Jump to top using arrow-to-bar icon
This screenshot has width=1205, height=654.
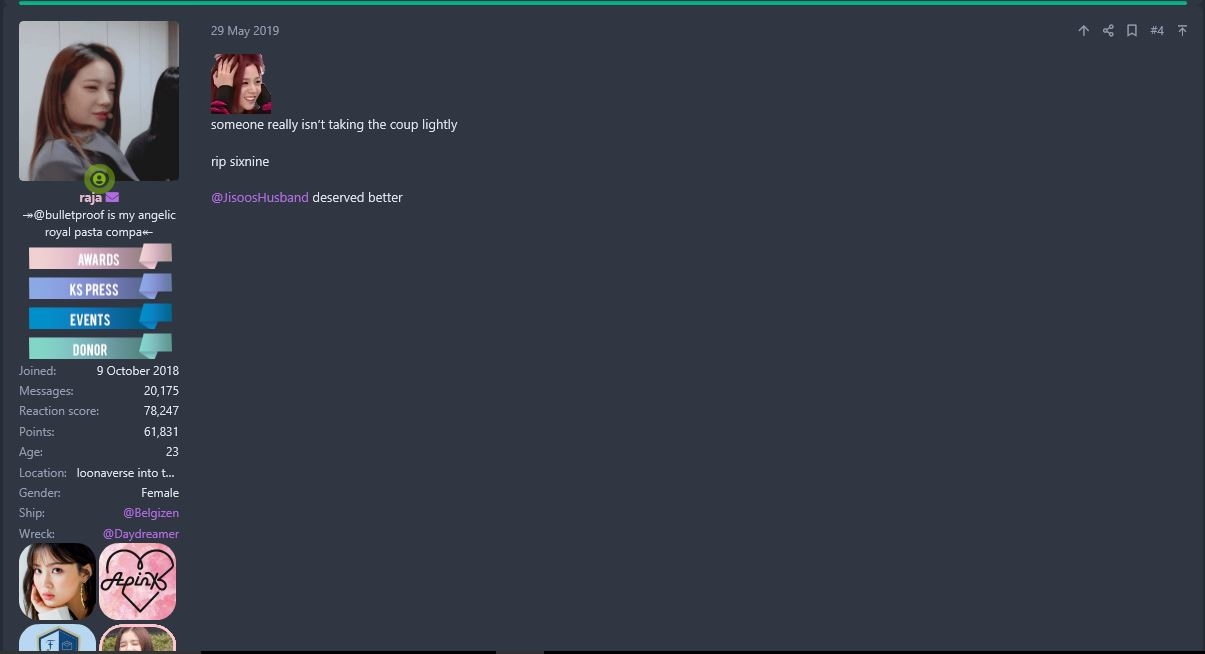[1182, 31]
